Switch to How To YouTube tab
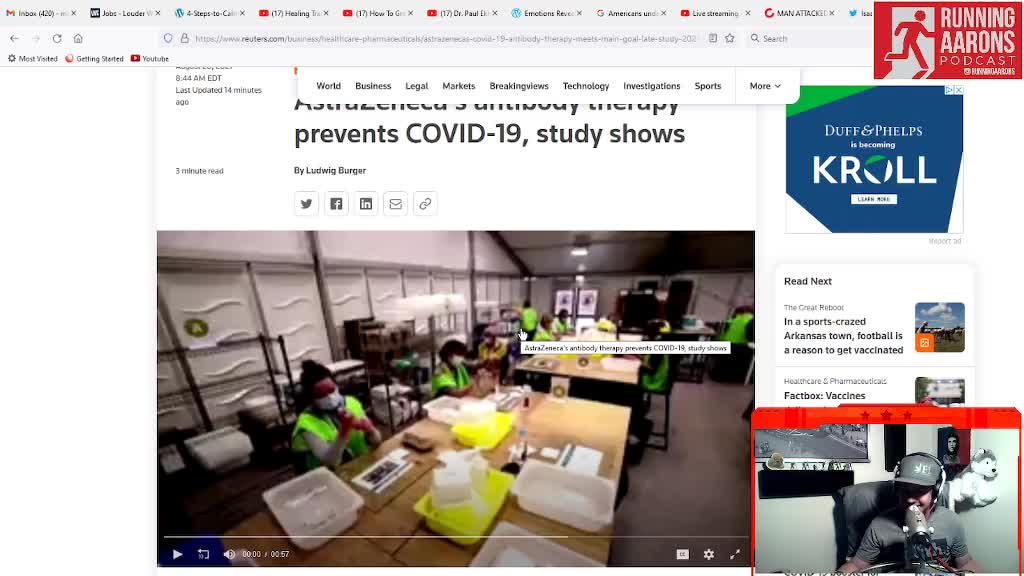 click(377, 13)
